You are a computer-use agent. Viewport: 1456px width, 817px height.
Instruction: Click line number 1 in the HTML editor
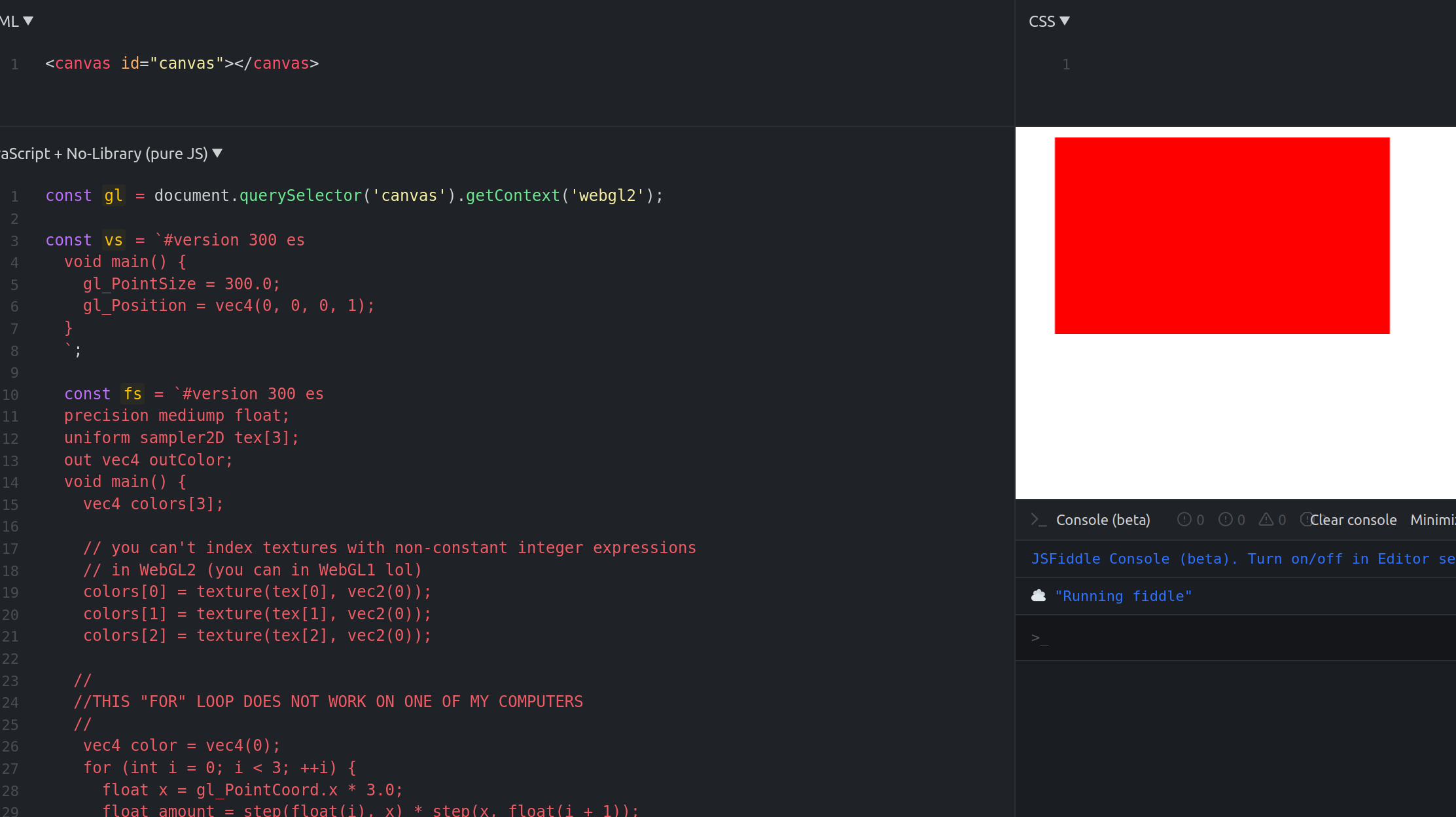(x=14, y=63)
